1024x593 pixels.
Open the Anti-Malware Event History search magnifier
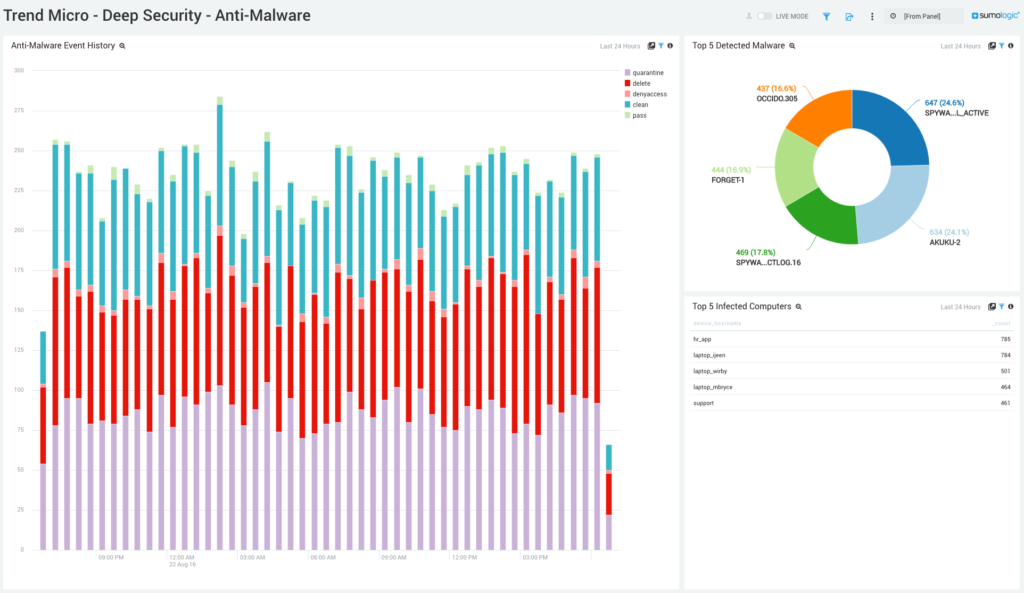point(122,46)
